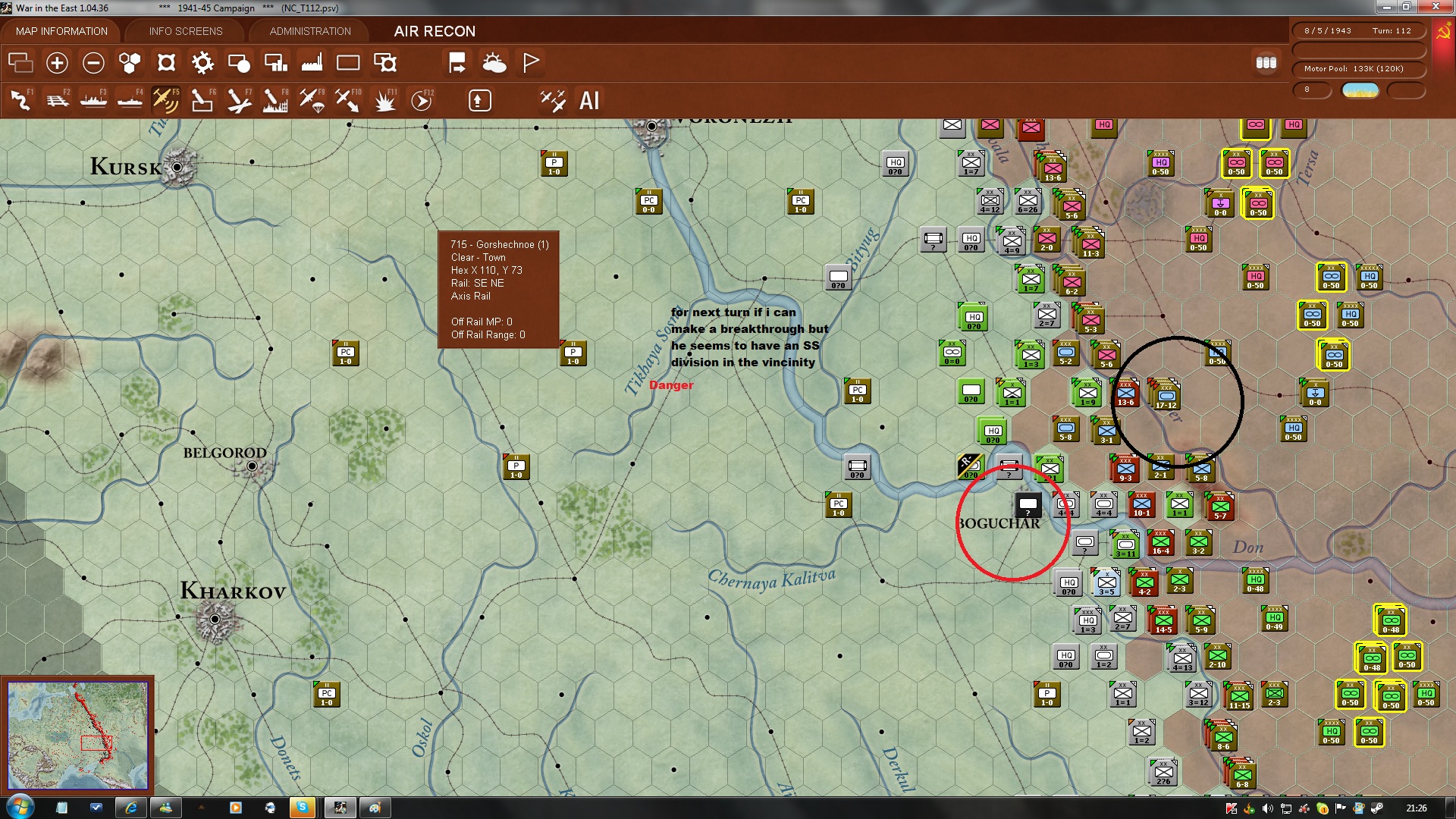Toggle the fortification levels overlay icon
This screenshot has width=1456, height=819.
pyautogui.click(x=166, y=63)
